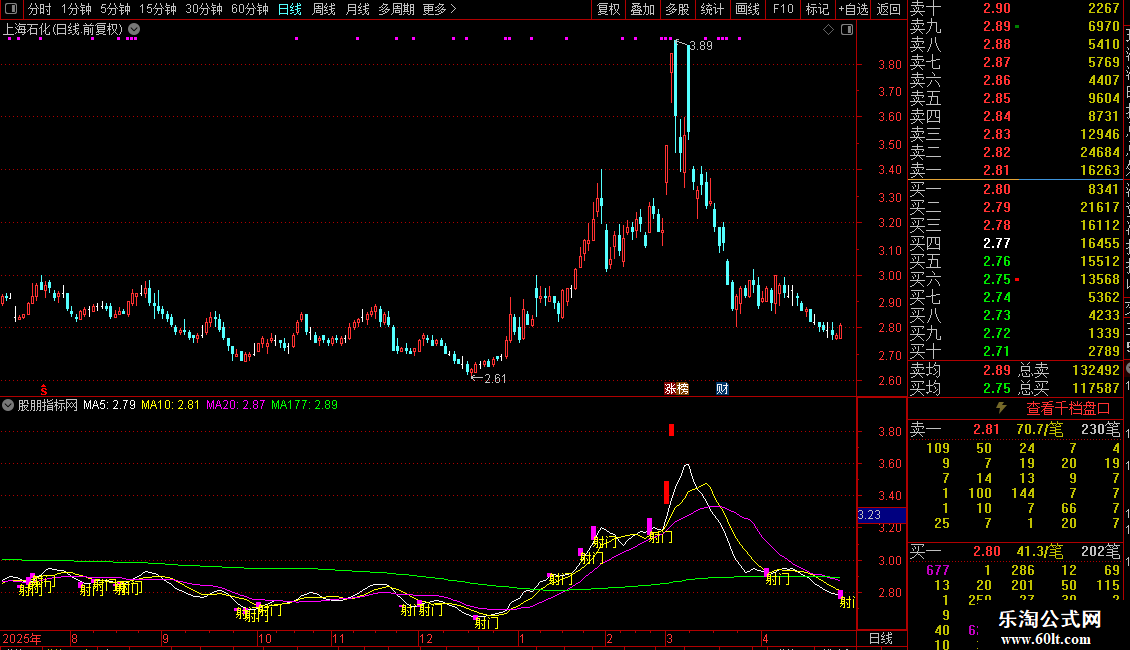The image size is (1130, 650).
Task: Open 查看千档盘口 link
Action: 1068,409
